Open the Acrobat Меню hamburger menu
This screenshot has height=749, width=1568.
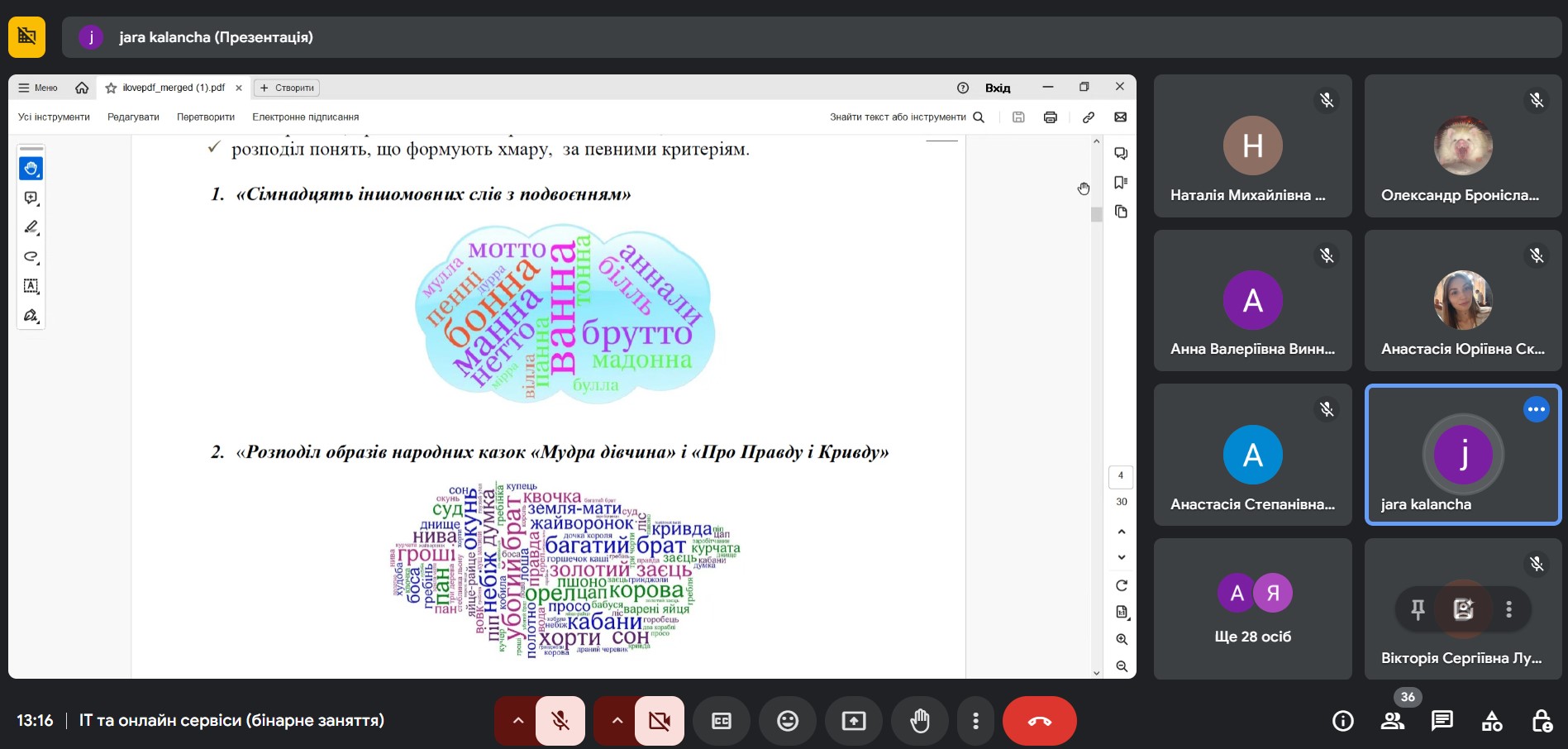(38, 88)
